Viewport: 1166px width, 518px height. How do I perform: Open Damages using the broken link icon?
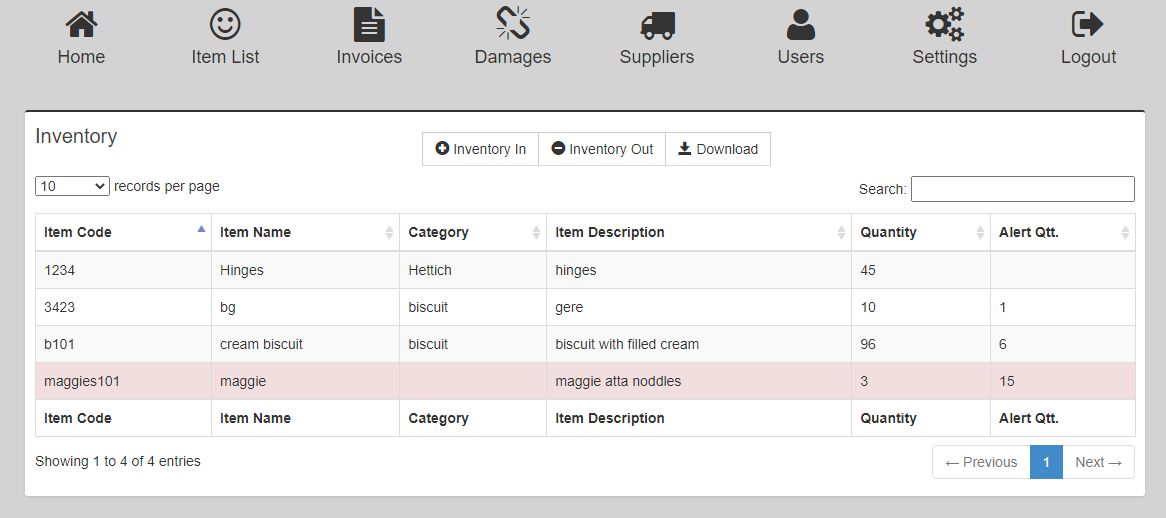pyautogui.click(x=513, y=24)
